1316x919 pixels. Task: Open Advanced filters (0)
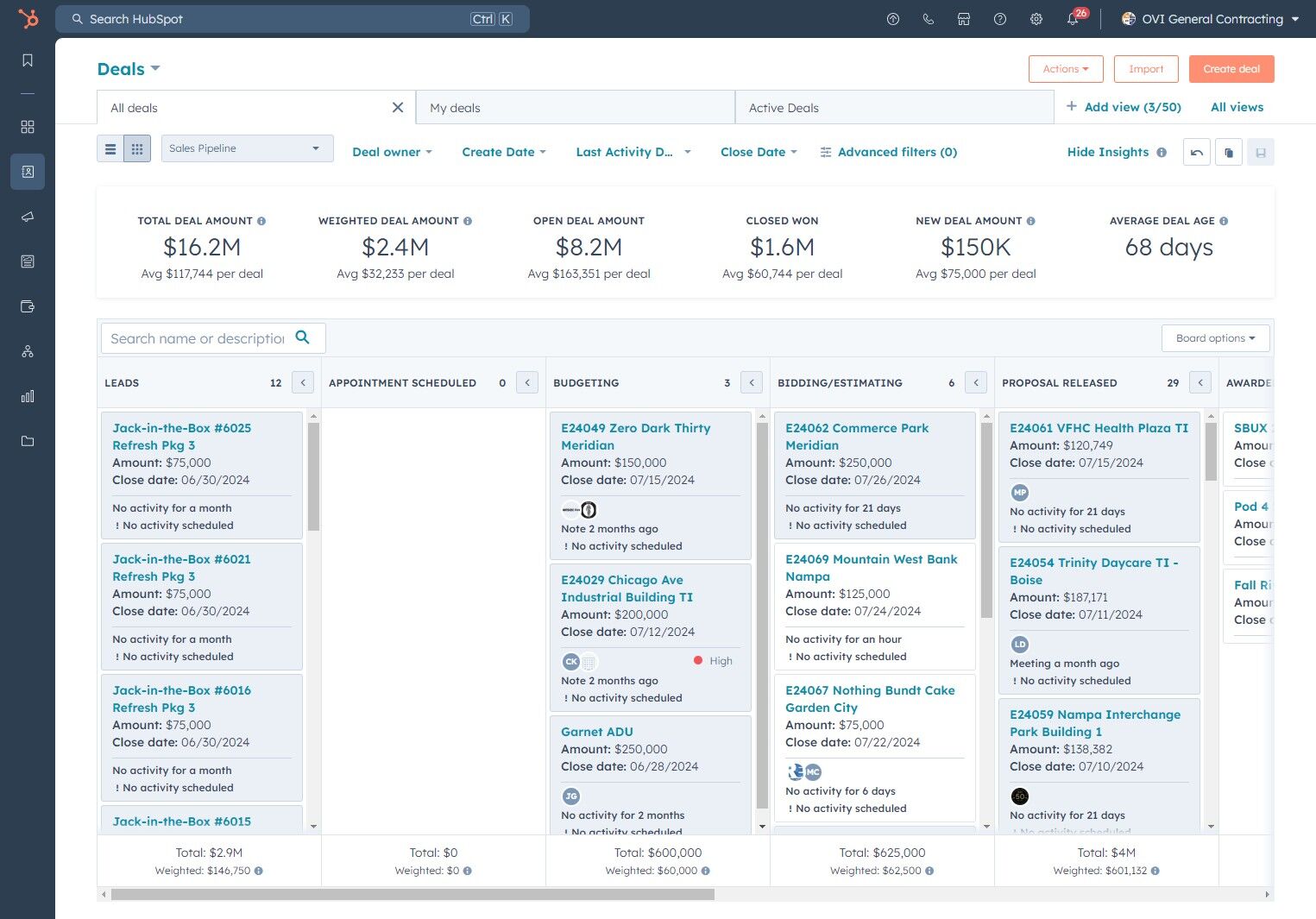point(888,152)
